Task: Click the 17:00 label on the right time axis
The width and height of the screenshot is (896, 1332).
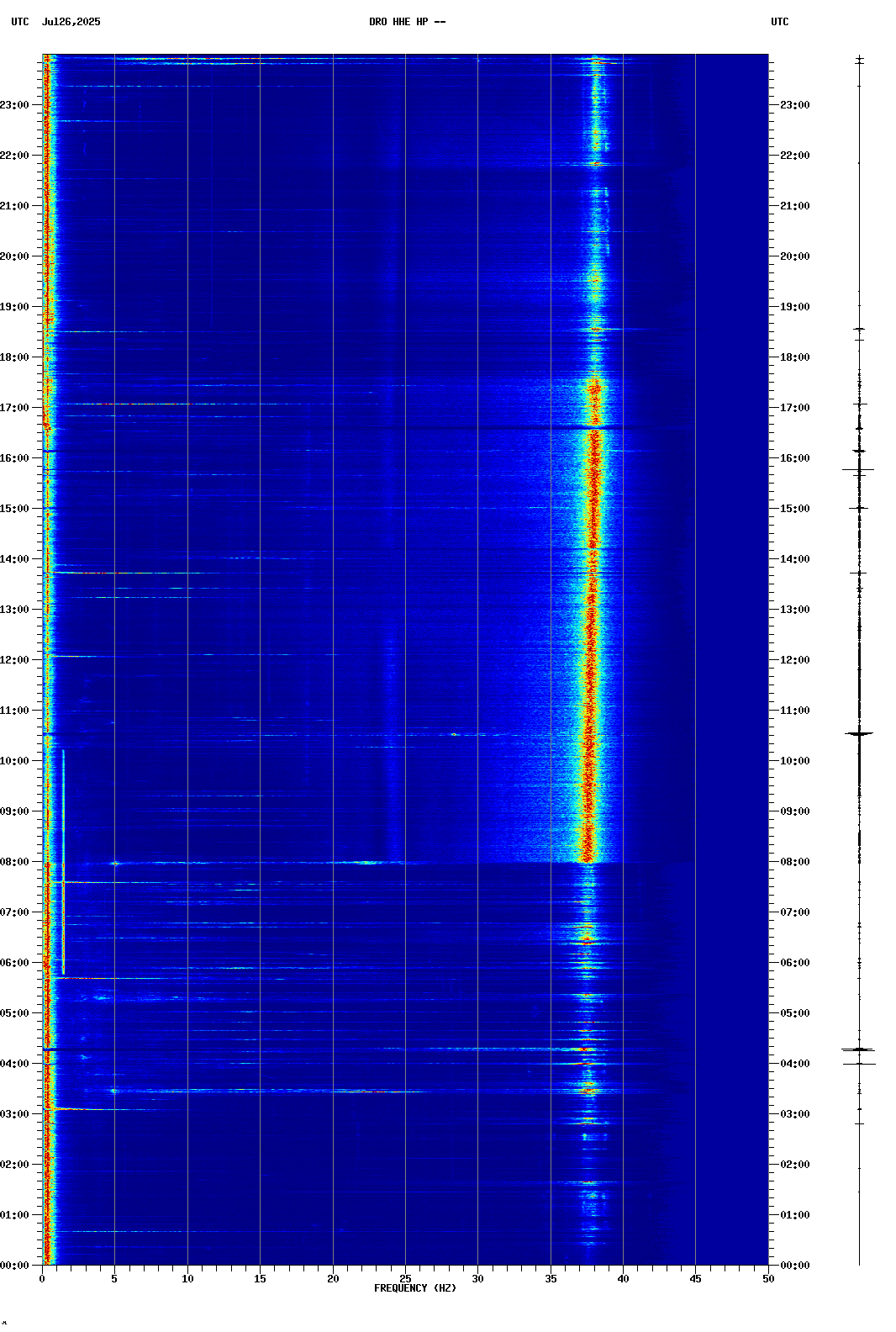Action: tap(795, 408)
